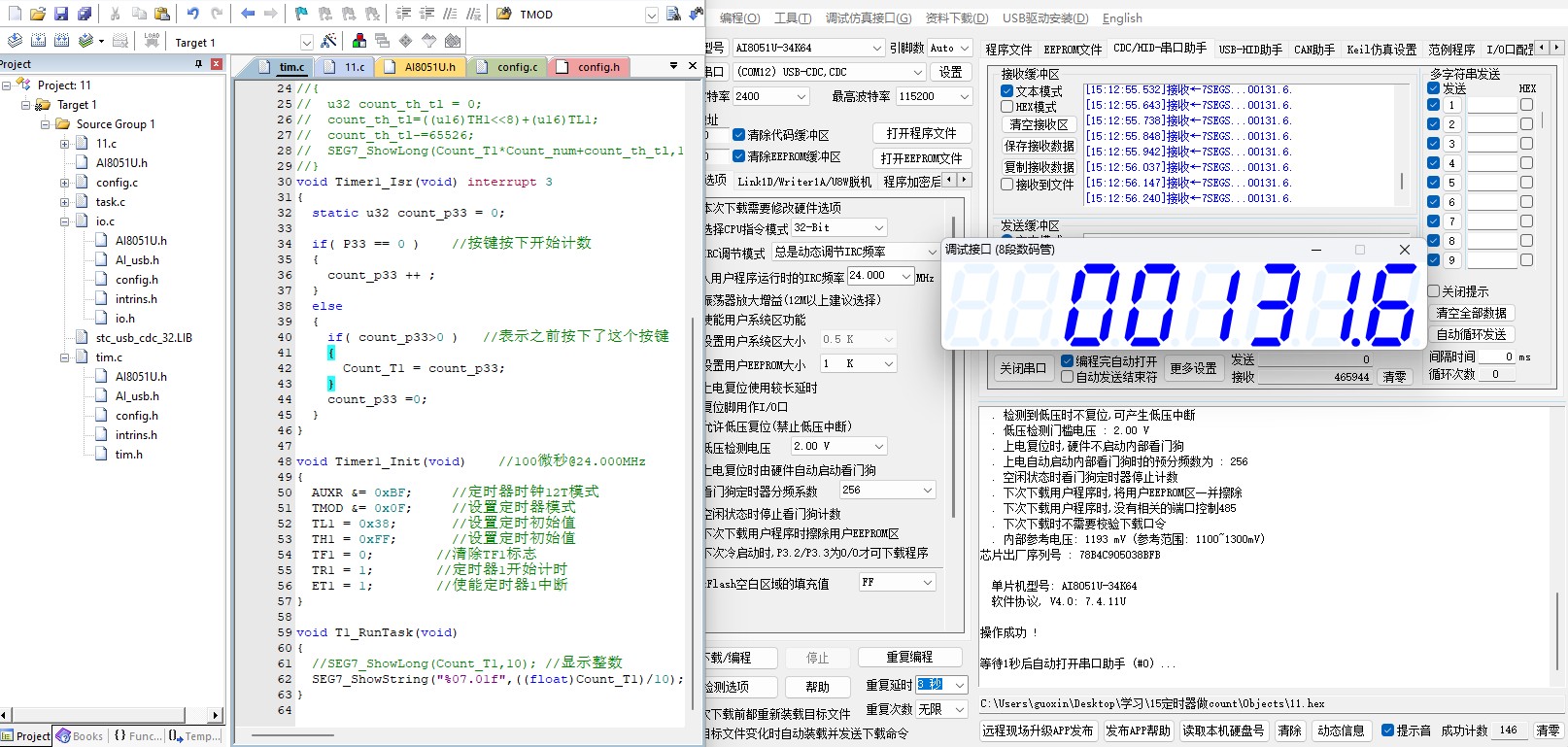Click the Indent selected lines icon

403,14
